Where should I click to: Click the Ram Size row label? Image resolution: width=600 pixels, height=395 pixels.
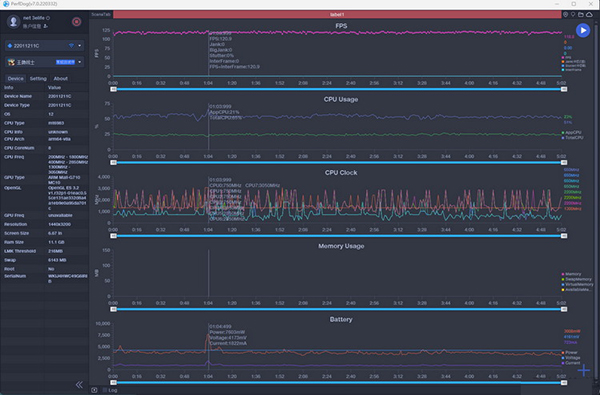pyautogui.click(x=14, y=242)
